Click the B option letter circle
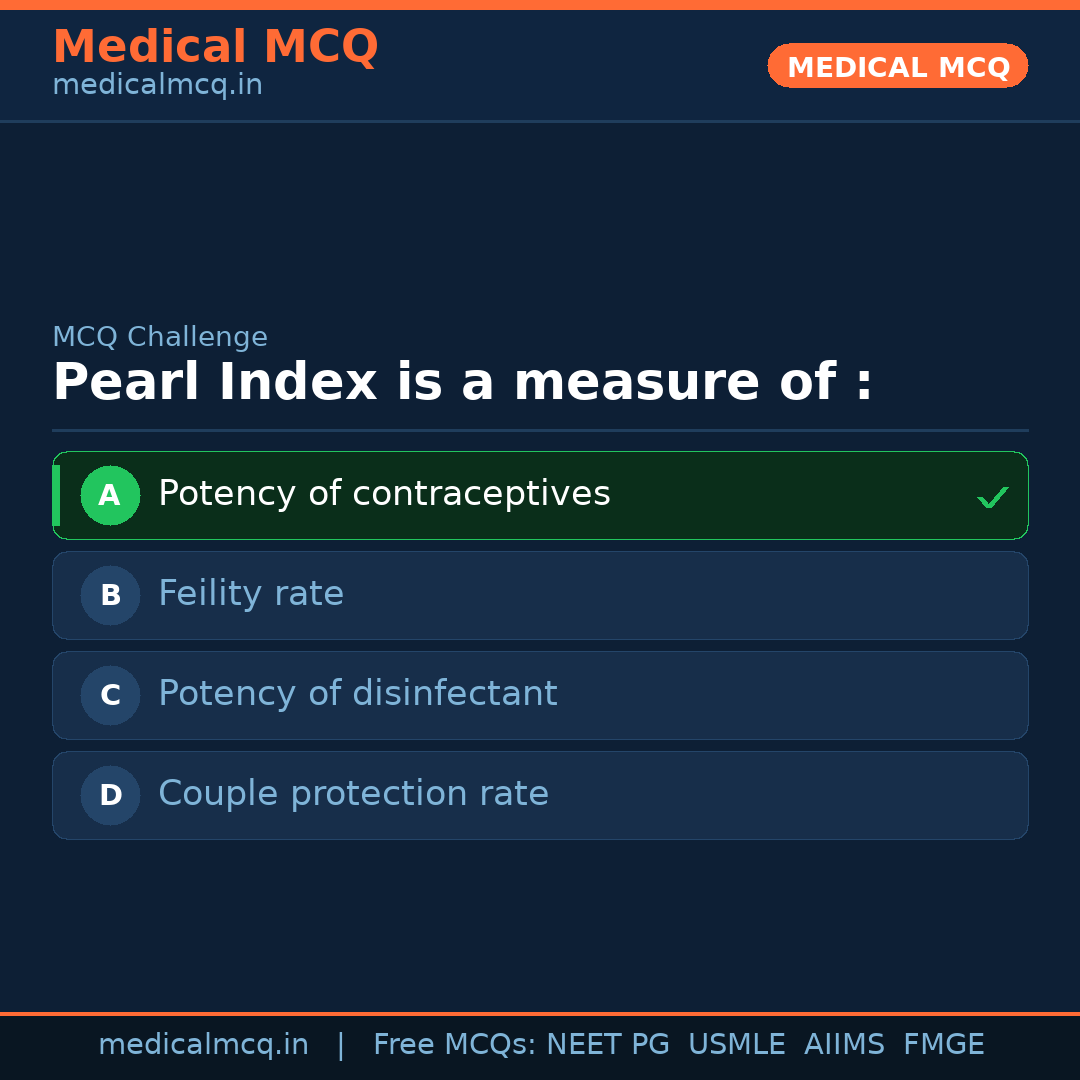This screenshot has width=1080, height=1080. [x=110, y=595]
